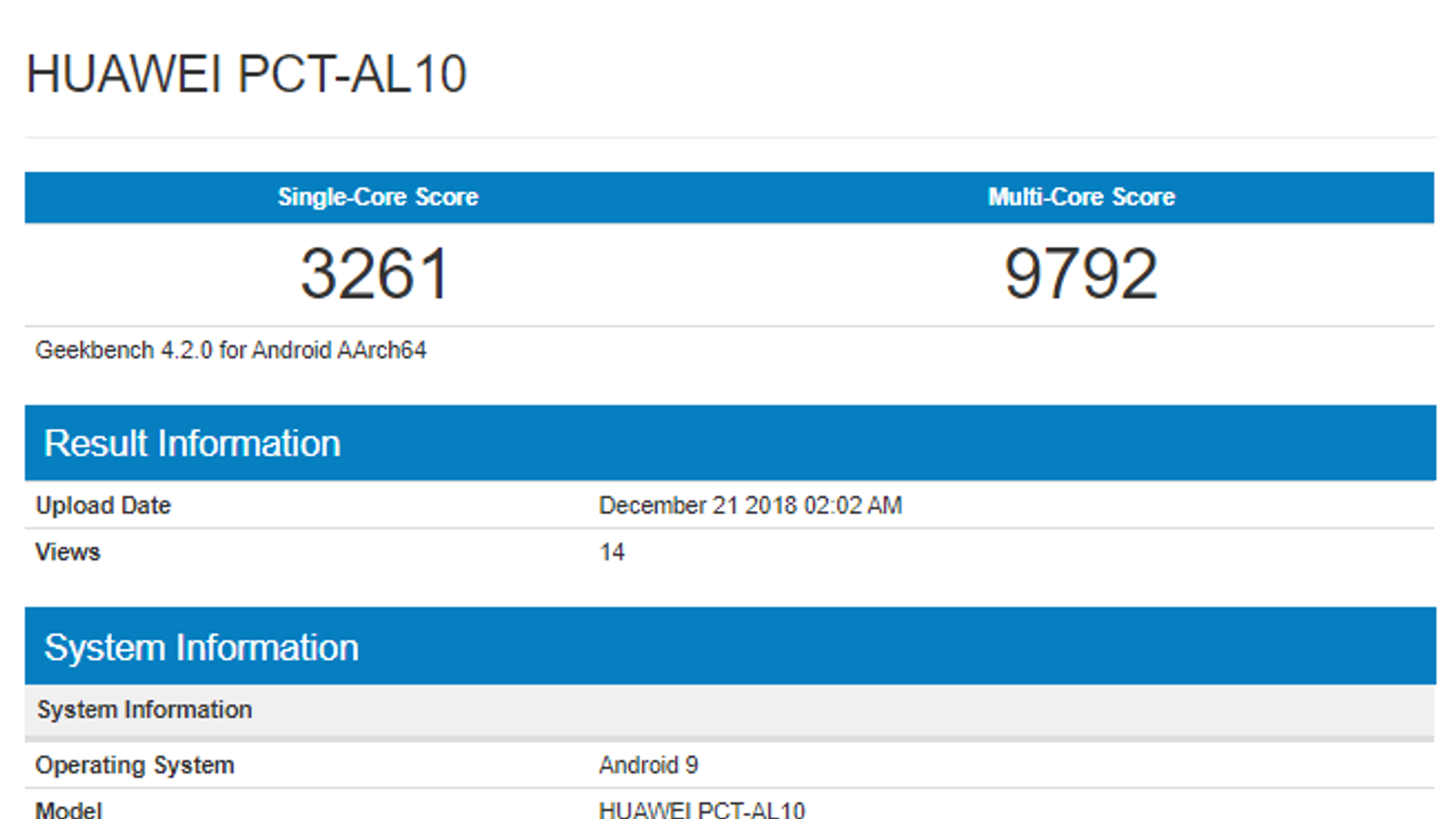Click the gray System Information subheader row
The image size is (1456, 819).
tap(144, 710)
